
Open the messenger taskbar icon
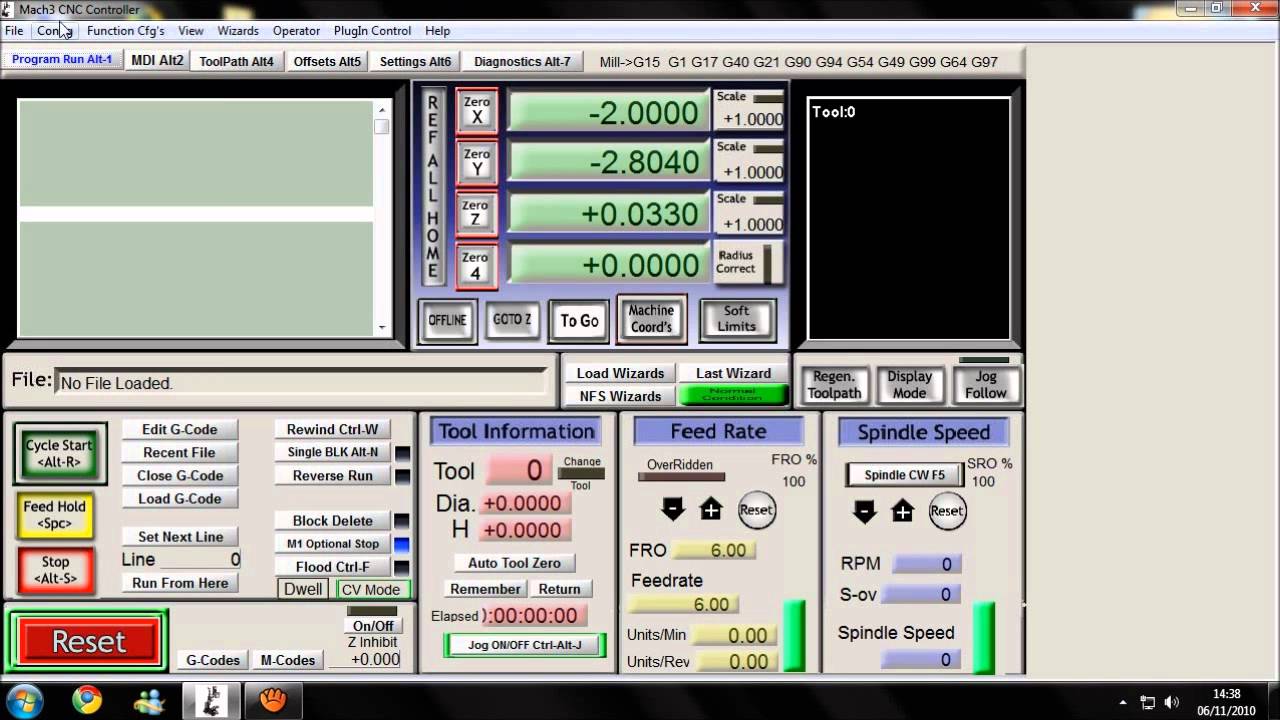(x=149, y=700)
